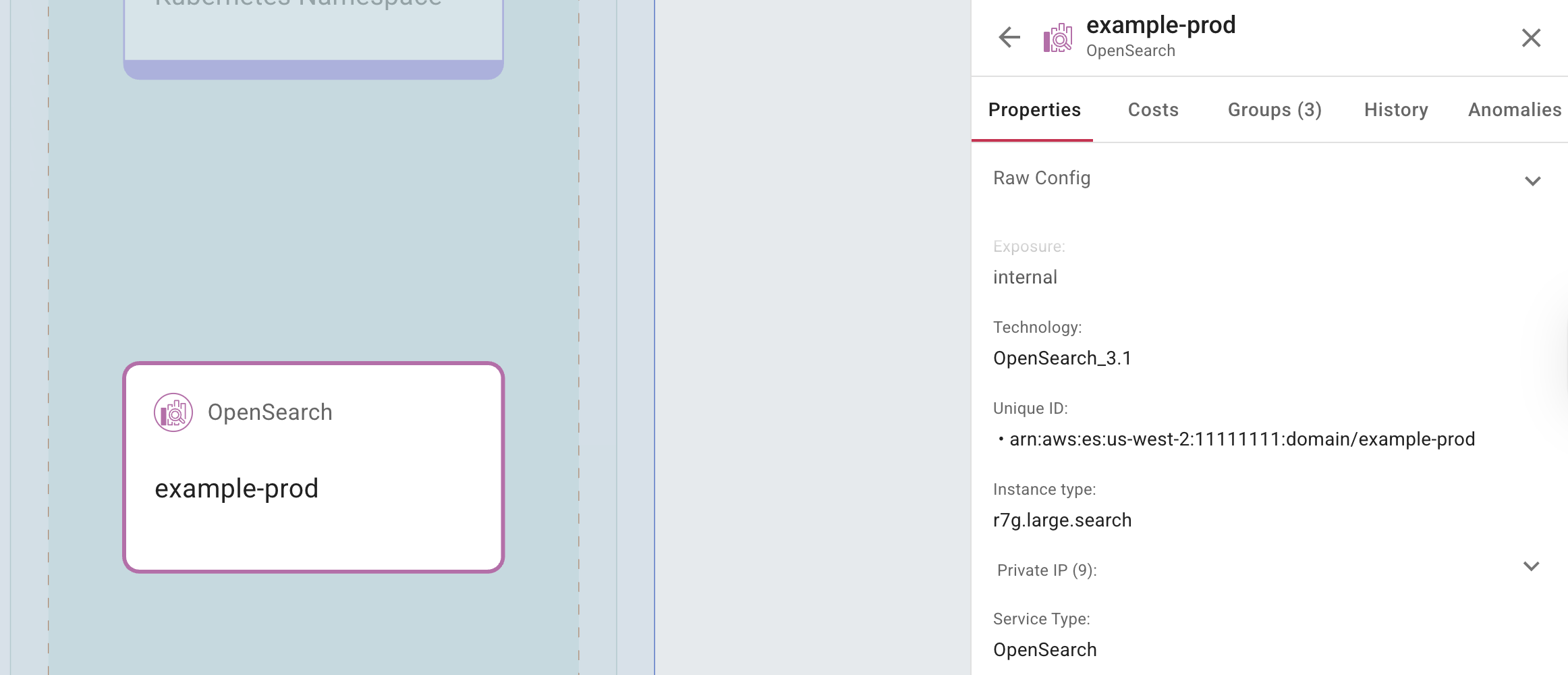Click the OpenSearch_3.1 technology value
Screen dimensions: 1568x675
[x=1064, y=358]
